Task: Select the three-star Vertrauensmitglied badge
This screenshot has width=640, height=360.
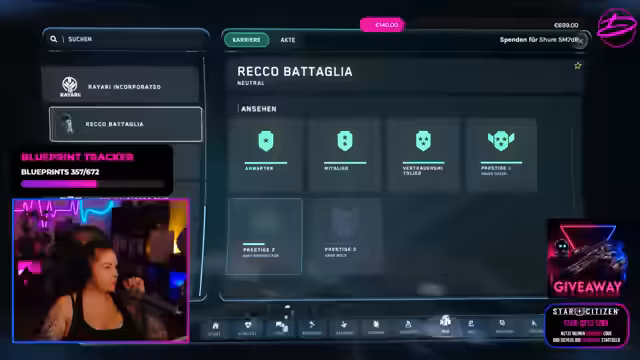Action: click(423, 141)
